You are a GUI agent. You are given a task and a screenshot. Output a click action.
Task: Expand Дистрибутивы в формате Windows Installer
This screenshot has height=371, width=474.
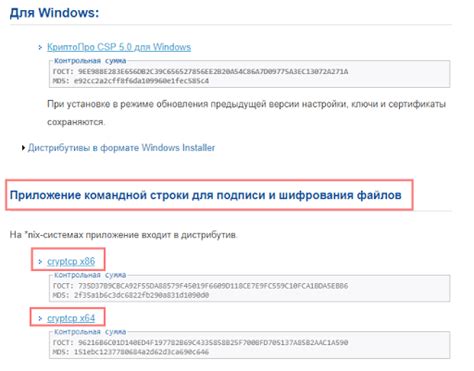121,148
